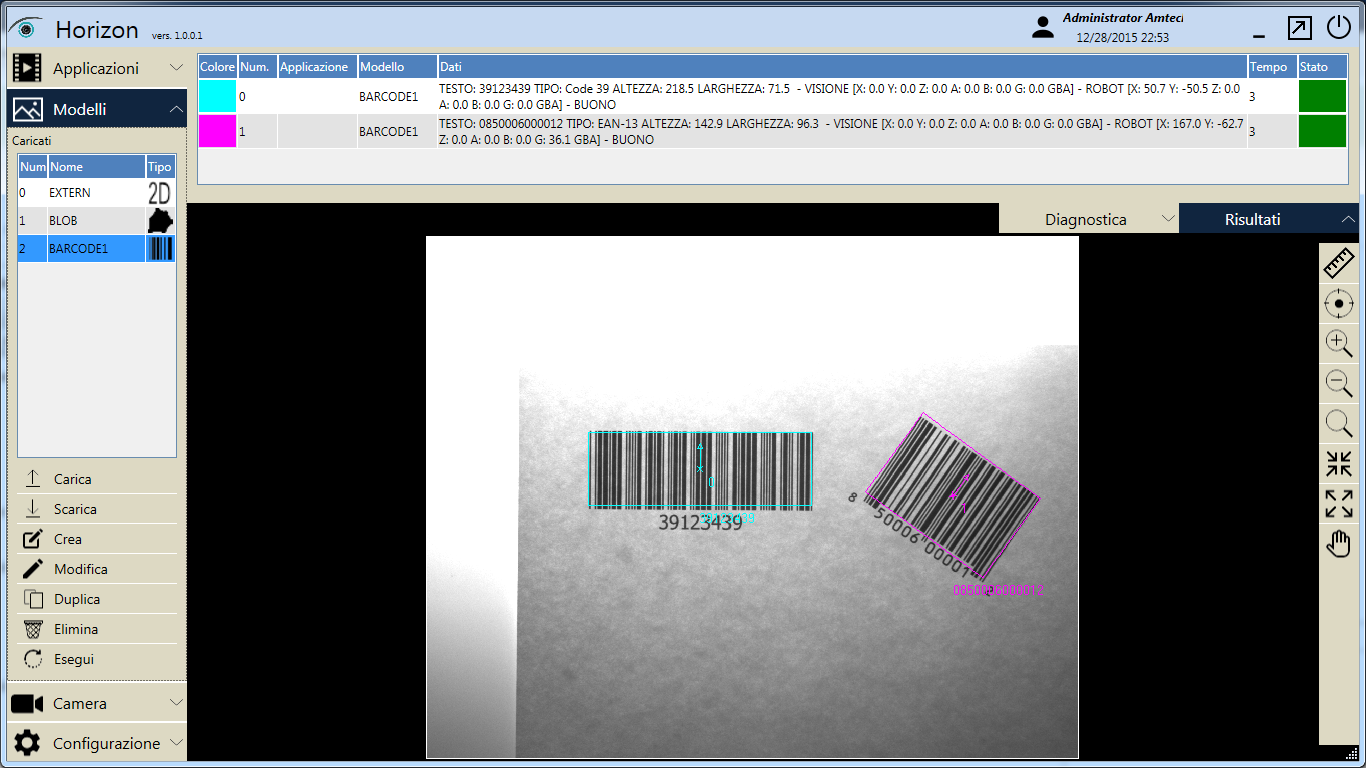Viewport: 1366px width, 768px height.
Task: Select the ruler measurement tool
Action: [x=1339, y=264]
